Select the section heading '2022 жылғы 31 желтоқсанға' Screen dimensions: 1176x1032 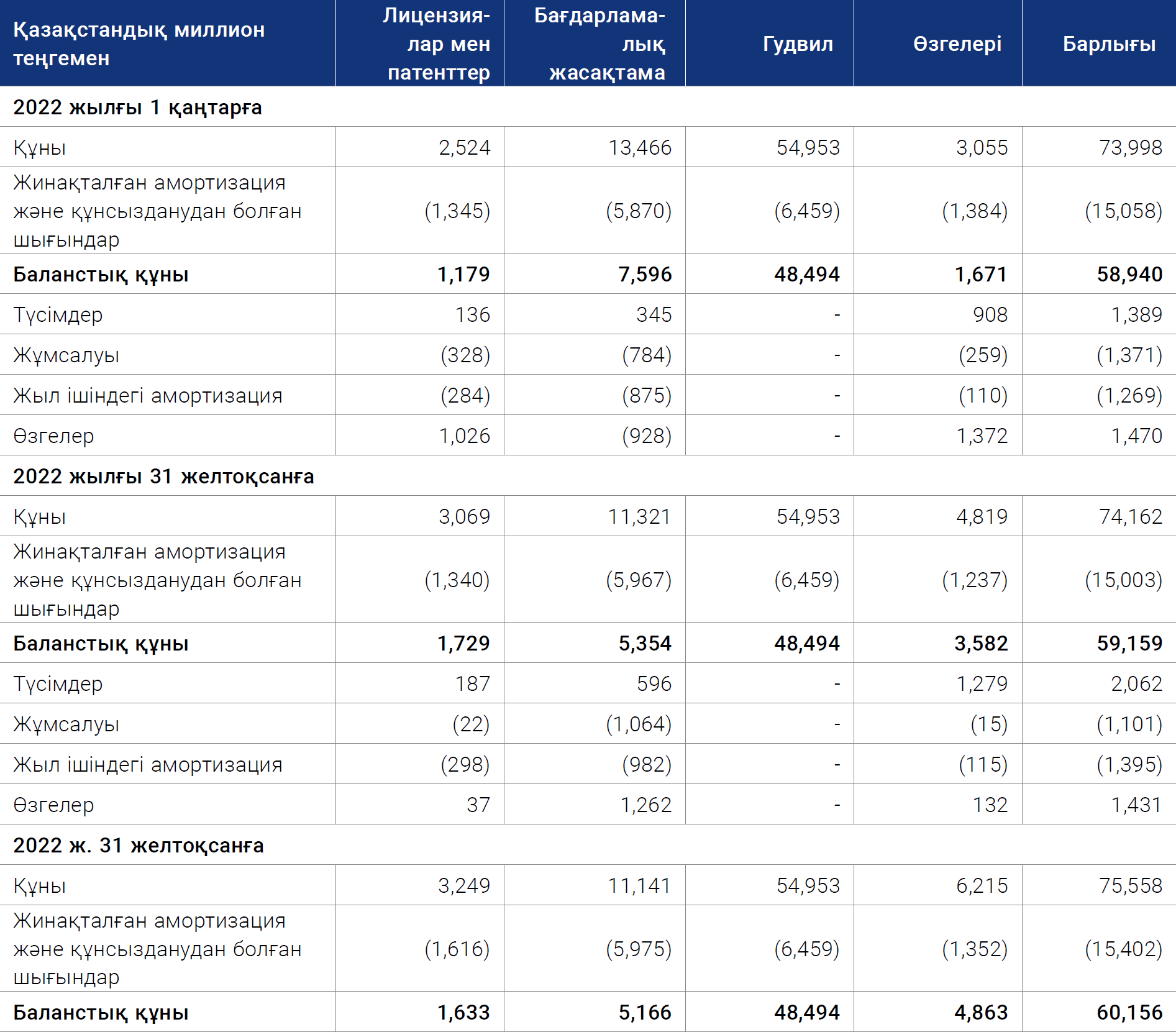point(163,476)
